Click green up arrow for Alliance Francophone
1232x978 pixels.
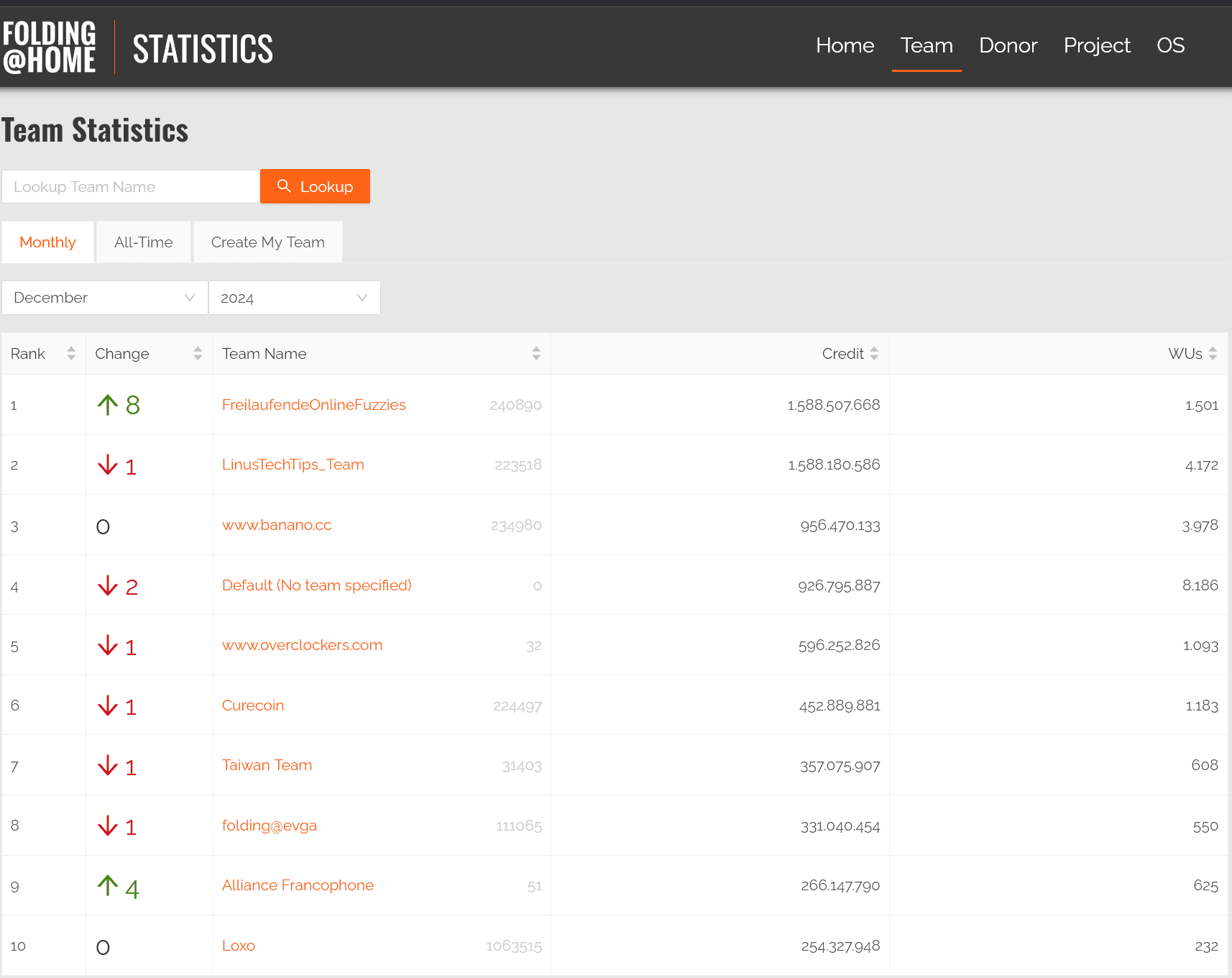click(x=108, y=885)
